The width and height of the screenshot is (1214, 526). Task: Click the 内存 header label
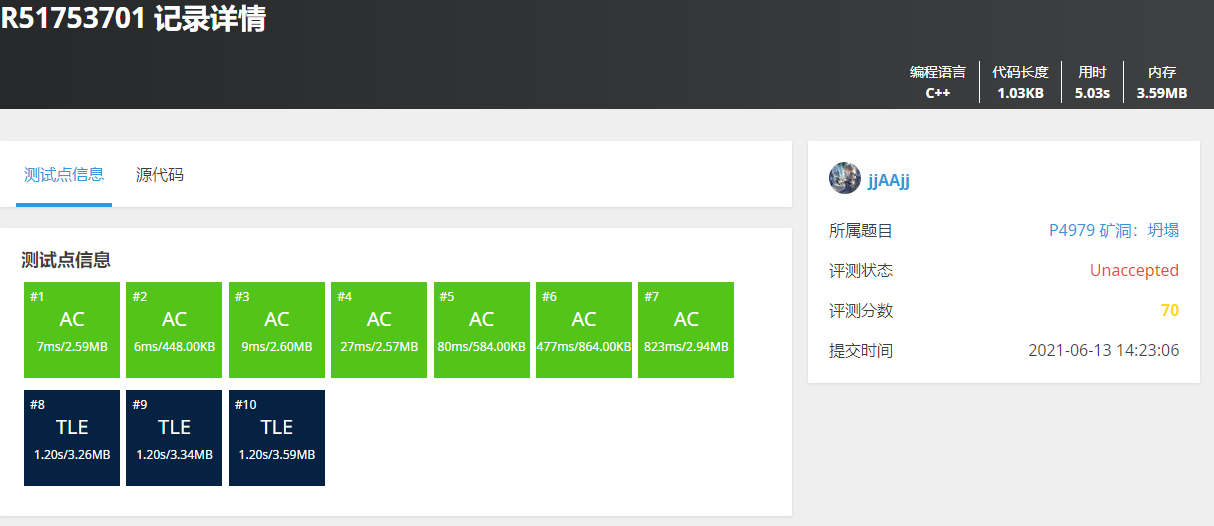(x=1162, y=72)
